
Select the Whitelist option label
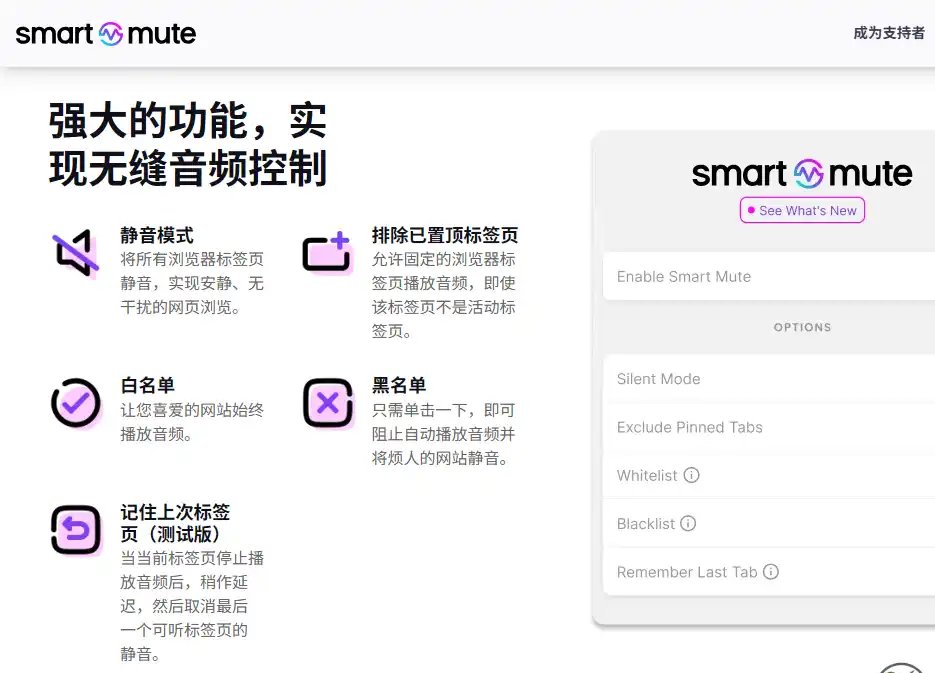pyautogui.click(x=647, y=476)
